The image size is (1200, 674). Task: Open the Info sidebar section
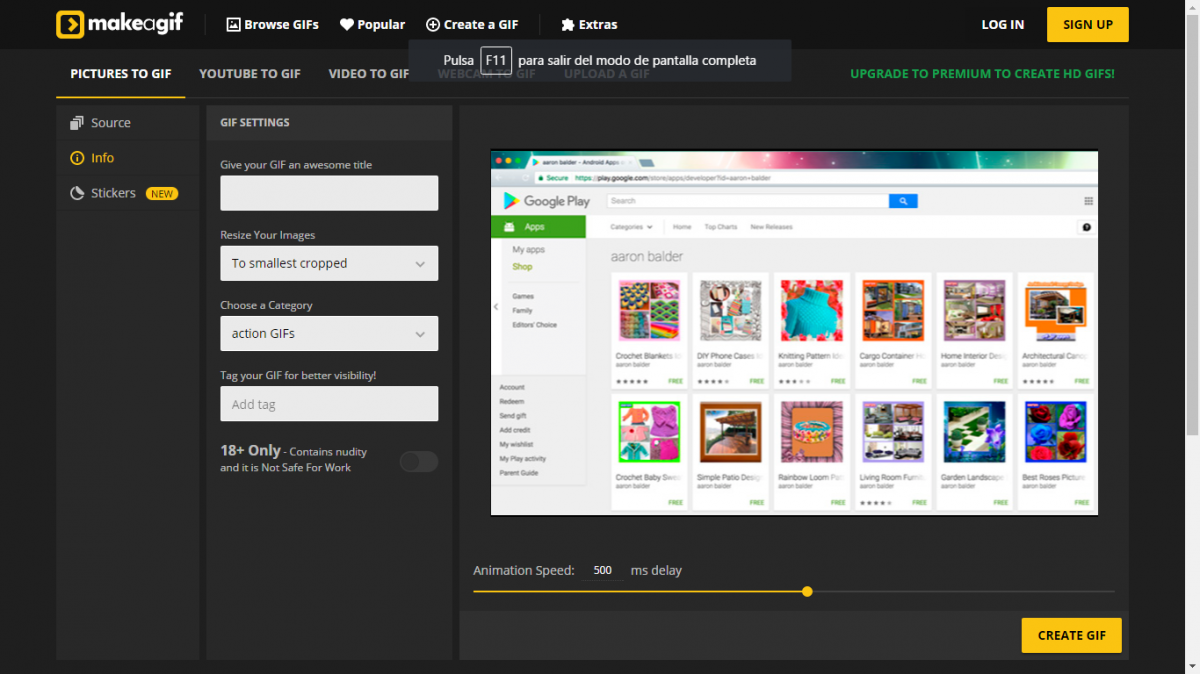(x=128, y=158)
